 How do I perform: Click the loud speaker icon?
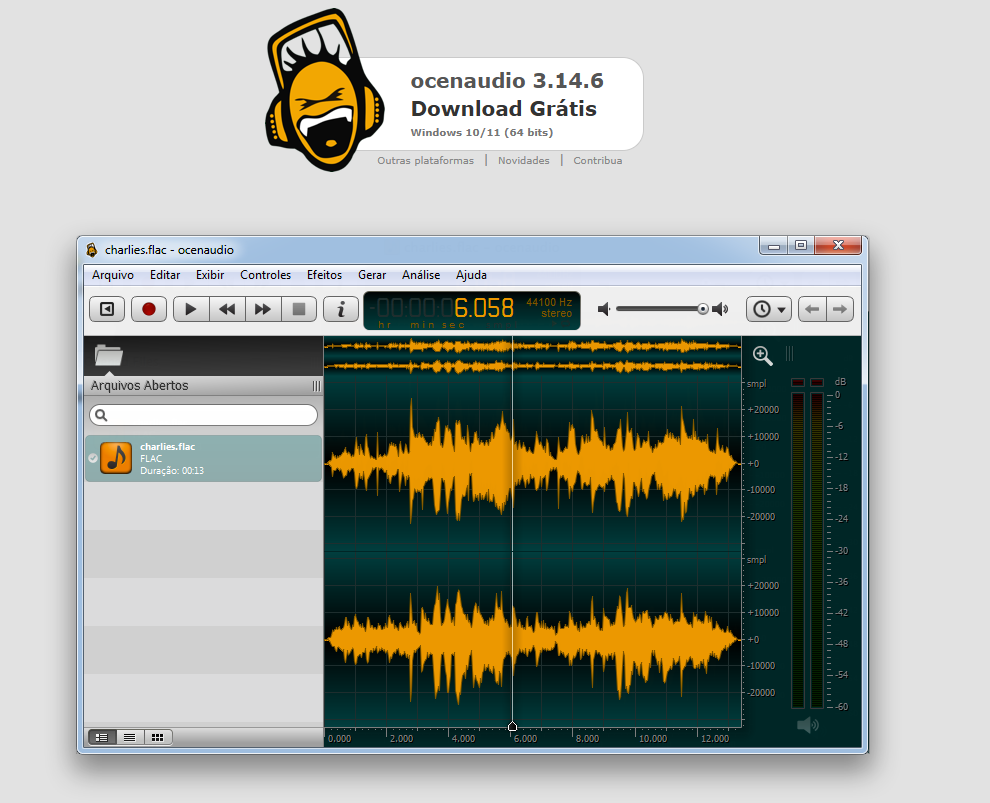click(x=720, y=309)
